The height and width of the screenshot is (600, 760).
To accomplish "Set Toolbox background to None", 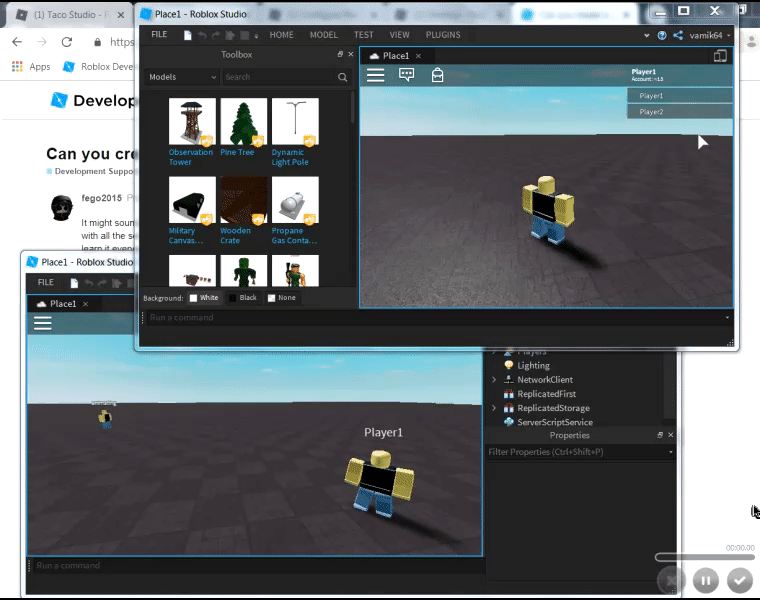I will click(282, 298).
